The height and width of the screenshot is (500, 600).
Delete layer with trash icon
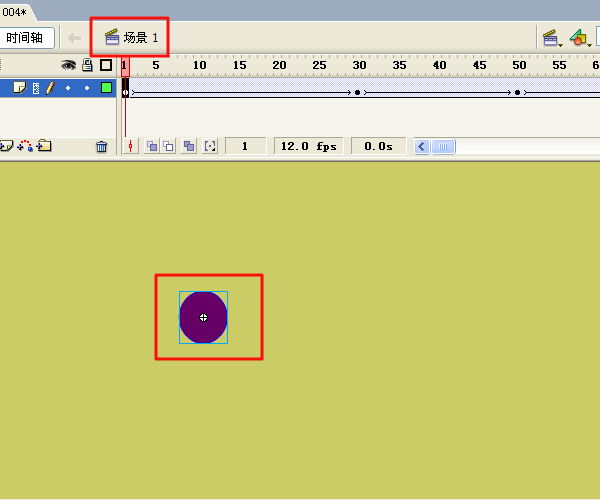coord(101,147)
